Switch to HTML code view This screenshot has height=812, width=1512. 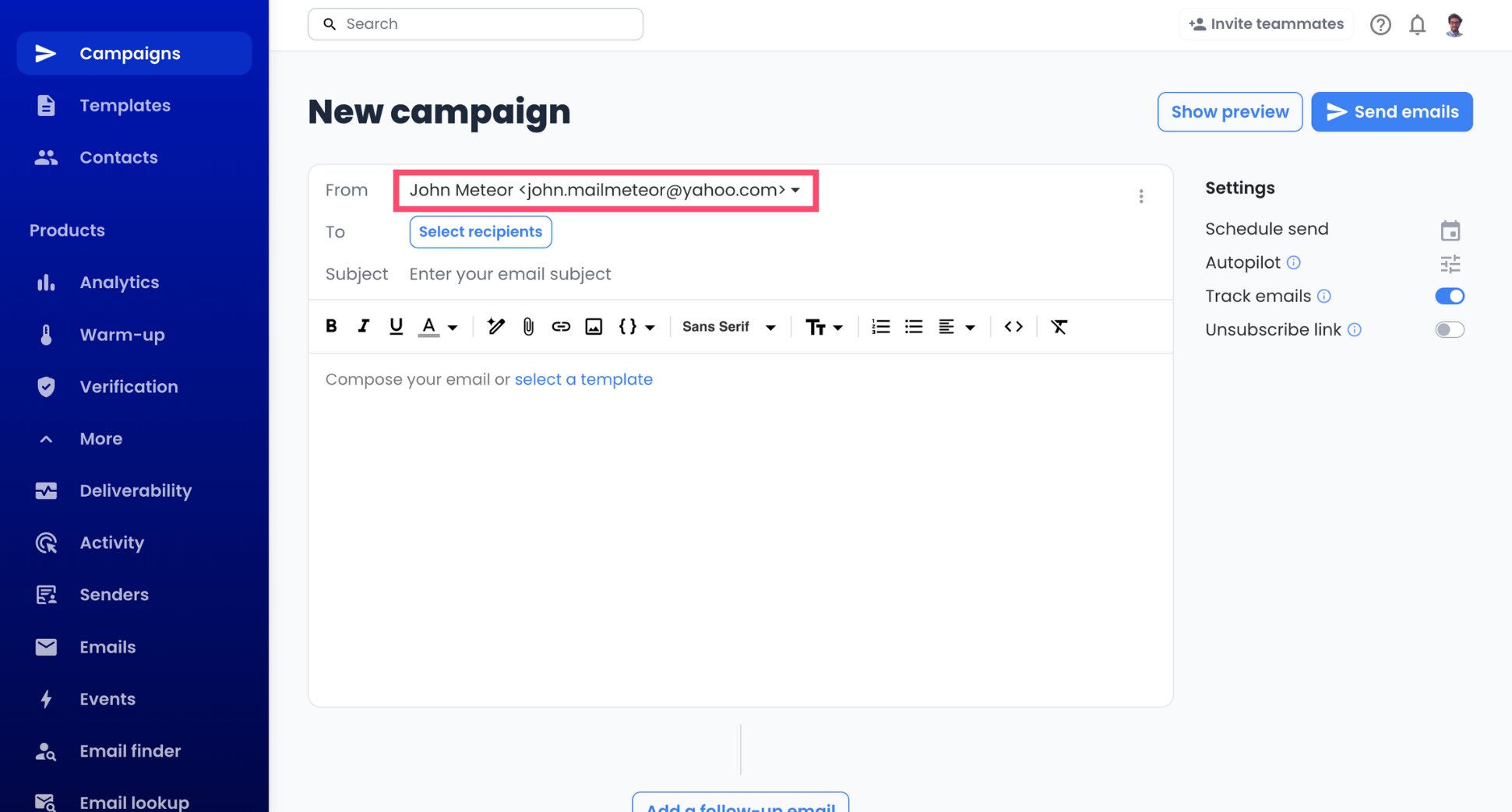1013,326
